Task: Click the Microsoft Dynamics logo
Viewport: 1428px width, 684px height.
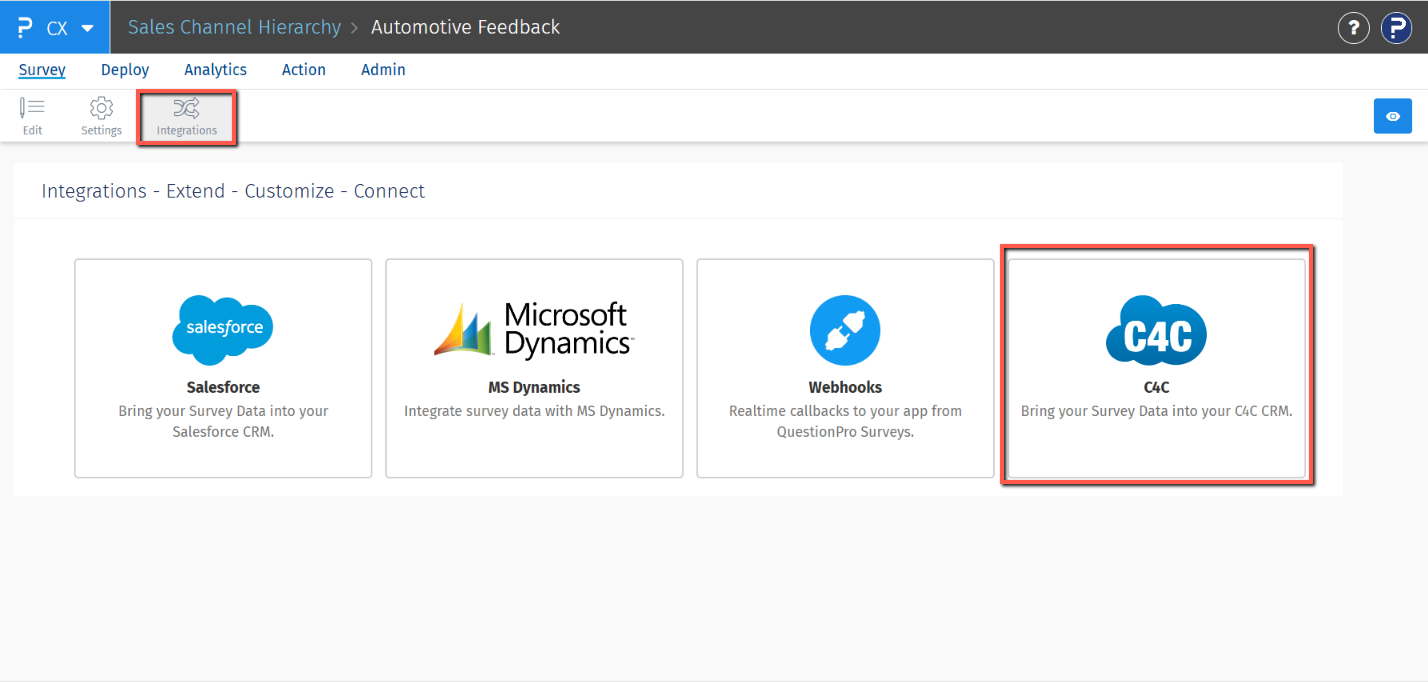Action: coord(534,329)
